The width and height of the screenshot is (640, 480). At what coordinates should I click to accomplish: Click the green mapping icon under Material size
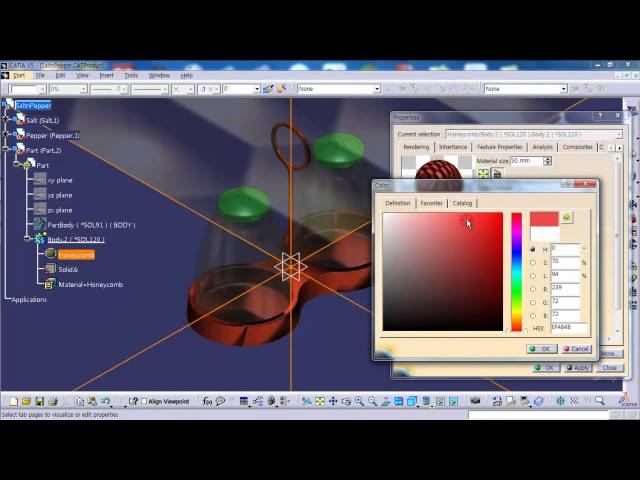coord(483,174)
